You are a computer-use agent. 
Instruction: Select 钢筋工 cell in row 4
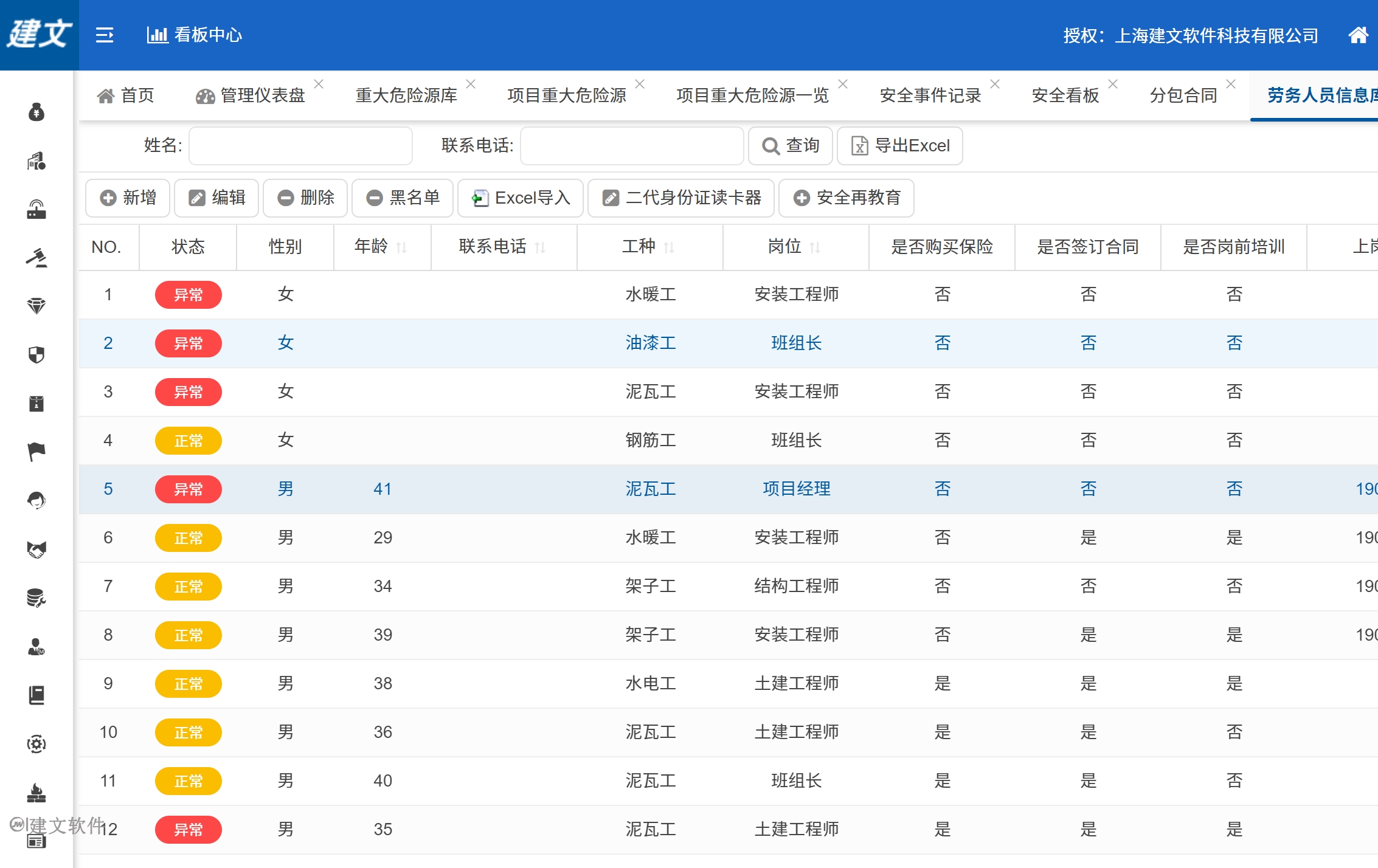coord(651,441)
